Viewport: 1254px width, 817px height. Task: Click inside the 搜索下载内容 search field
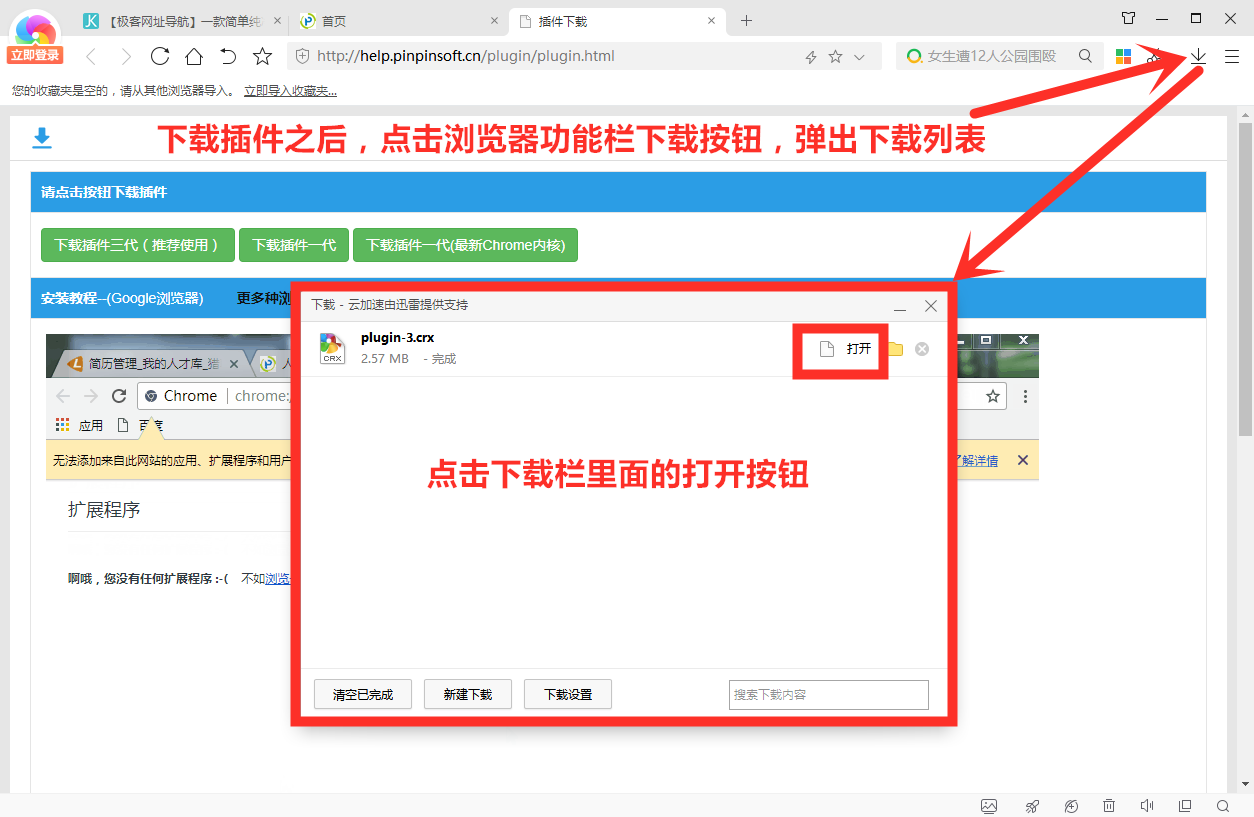[828, 694]
